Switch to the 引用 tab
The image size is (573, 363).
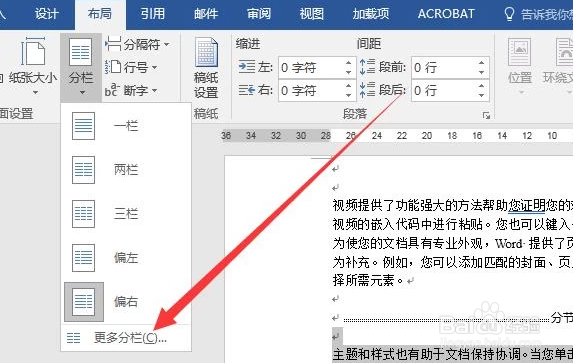(x=153, y=14)
